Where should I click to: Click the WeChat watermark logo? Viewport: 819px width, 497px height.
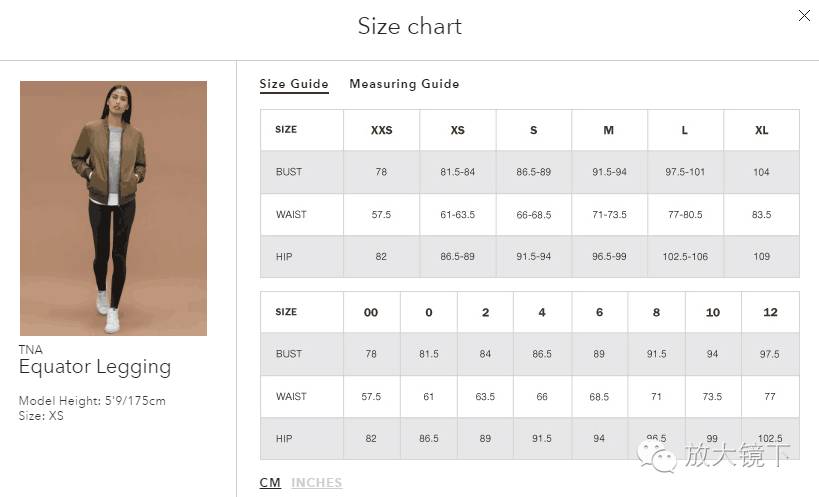tap(656, 456)
